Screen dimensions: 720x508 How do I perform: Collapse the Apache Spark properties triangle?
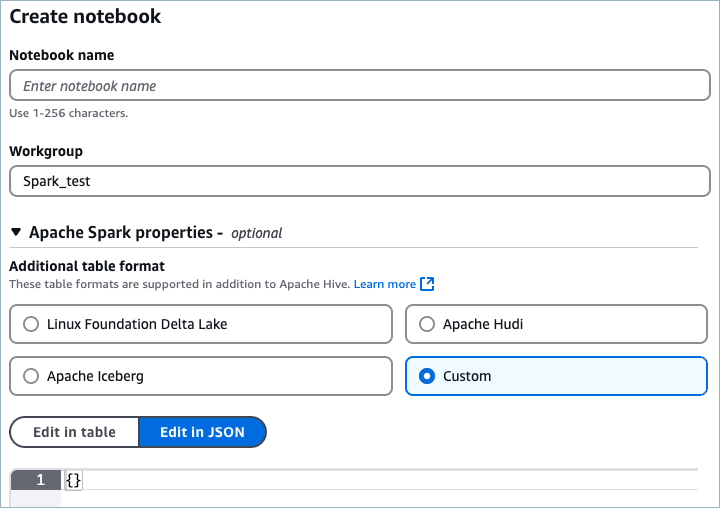[16, 233]
